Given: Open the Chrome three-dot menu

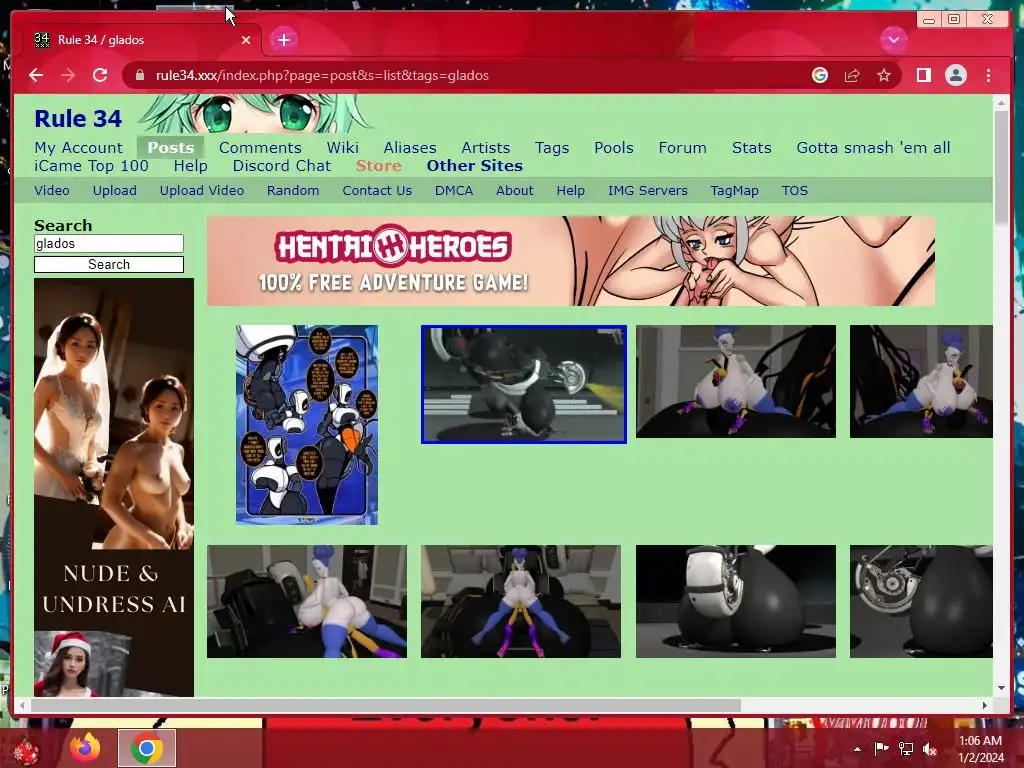Looking at the screenshot, I should pos(989,75).
